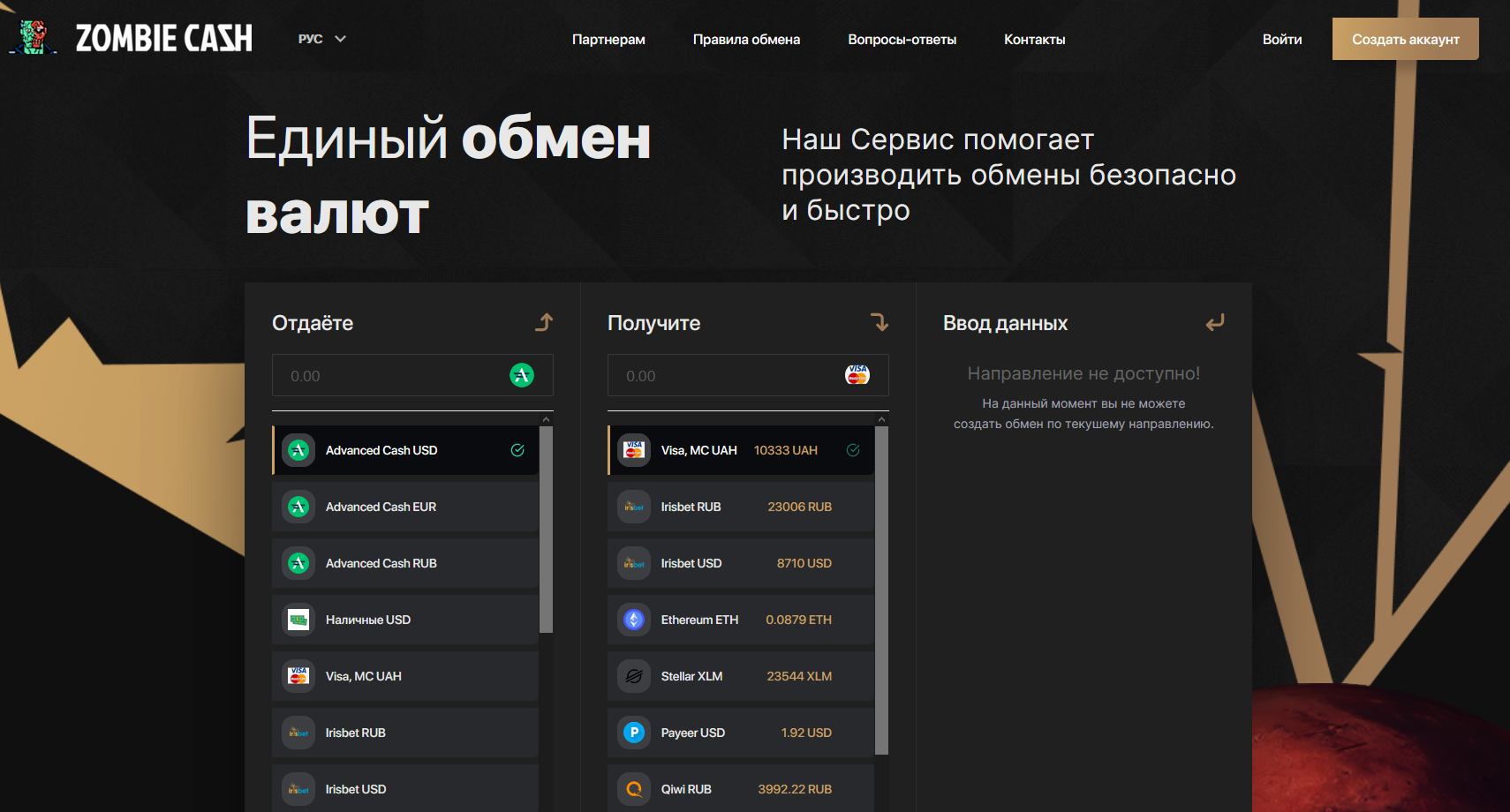Click the 23544 XLM reserve amount
The image size is (1510, 812).
point(799,676)
